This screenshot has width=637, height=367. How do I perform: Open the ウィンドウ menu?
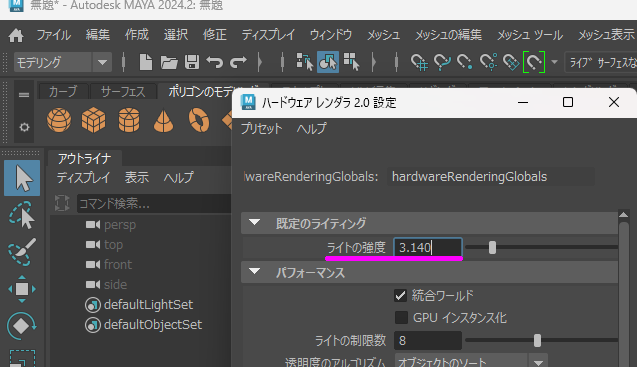[x=331, y=35]
